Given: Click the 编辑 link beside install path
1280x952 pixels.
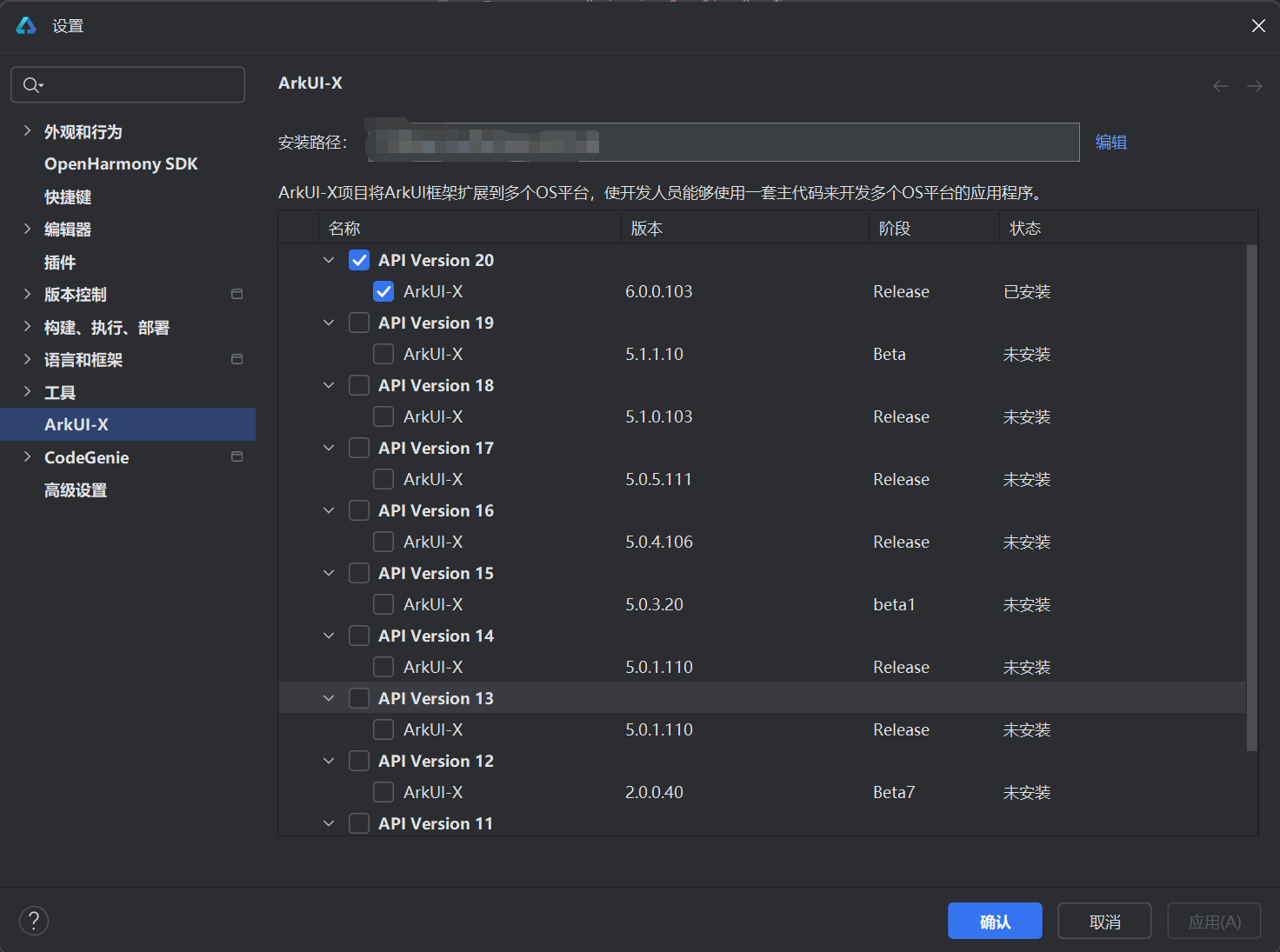Looking at the screenshot, I should tap(1110, 142).
